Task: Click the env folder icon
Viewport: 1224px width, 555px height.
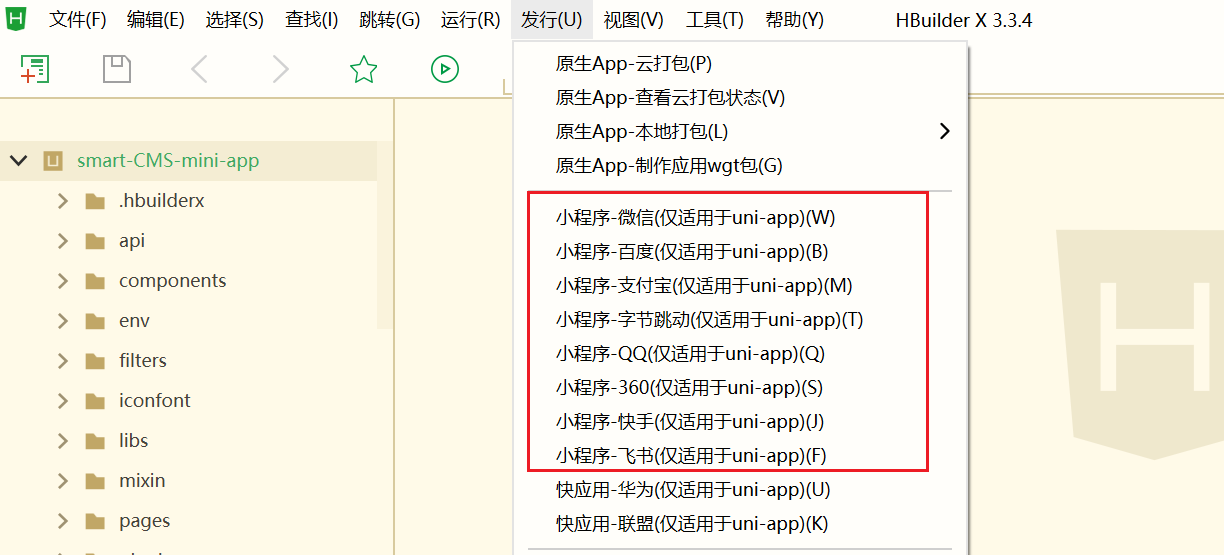Action: (x=95, y=321)
